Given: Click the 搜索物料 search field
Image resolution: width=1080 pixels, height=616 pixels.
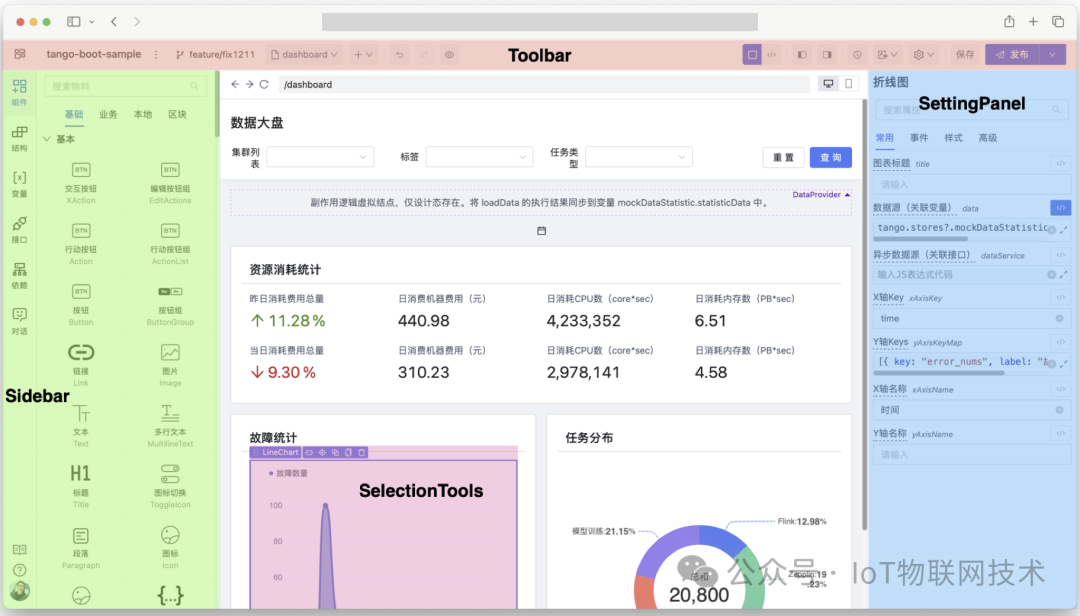Looking at the screenshot, I should point(125,86).
